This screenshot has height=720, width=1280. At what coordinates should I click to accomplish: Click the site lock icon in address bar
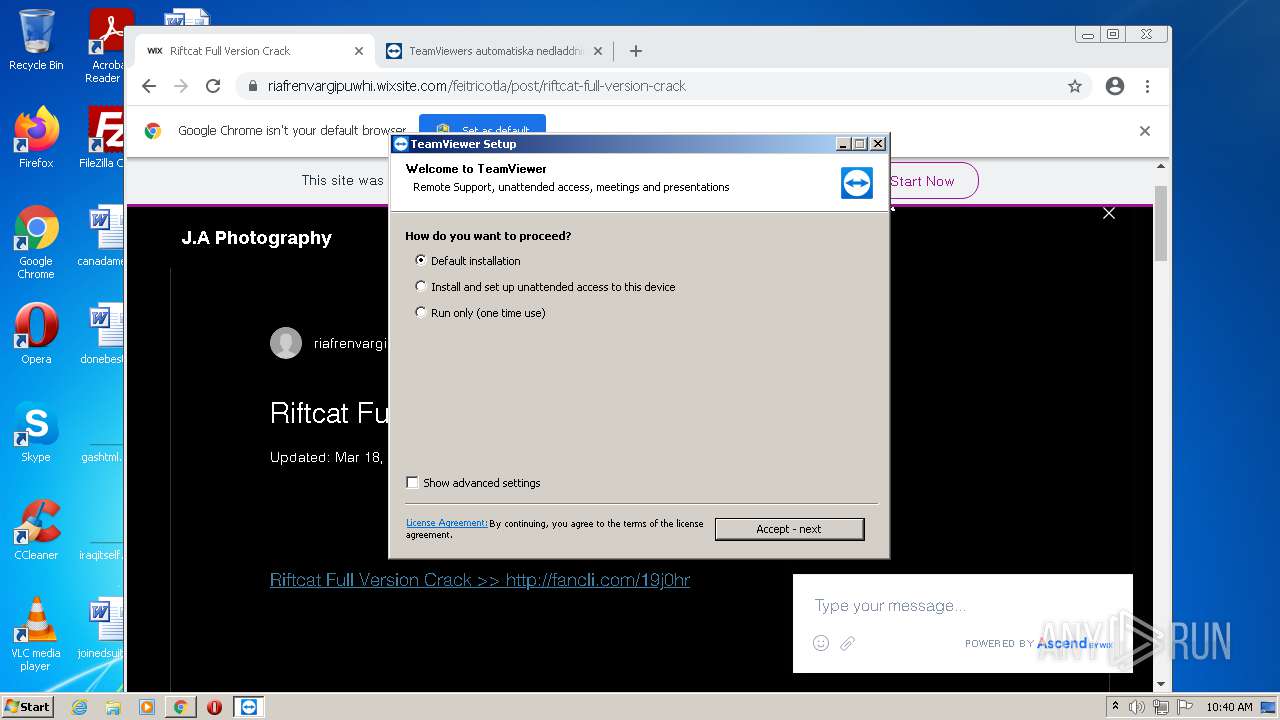click(252, 86)
